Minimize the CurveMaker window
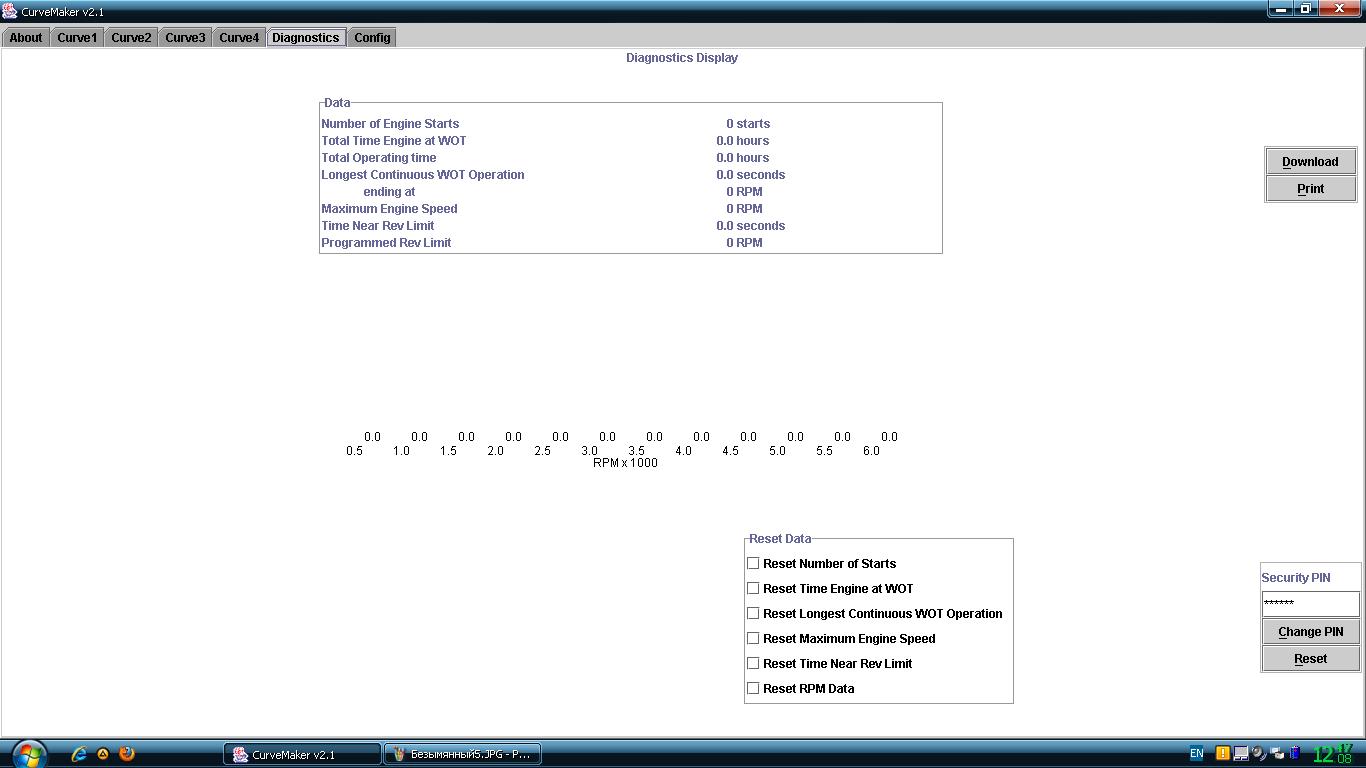 coord(1281,9)
